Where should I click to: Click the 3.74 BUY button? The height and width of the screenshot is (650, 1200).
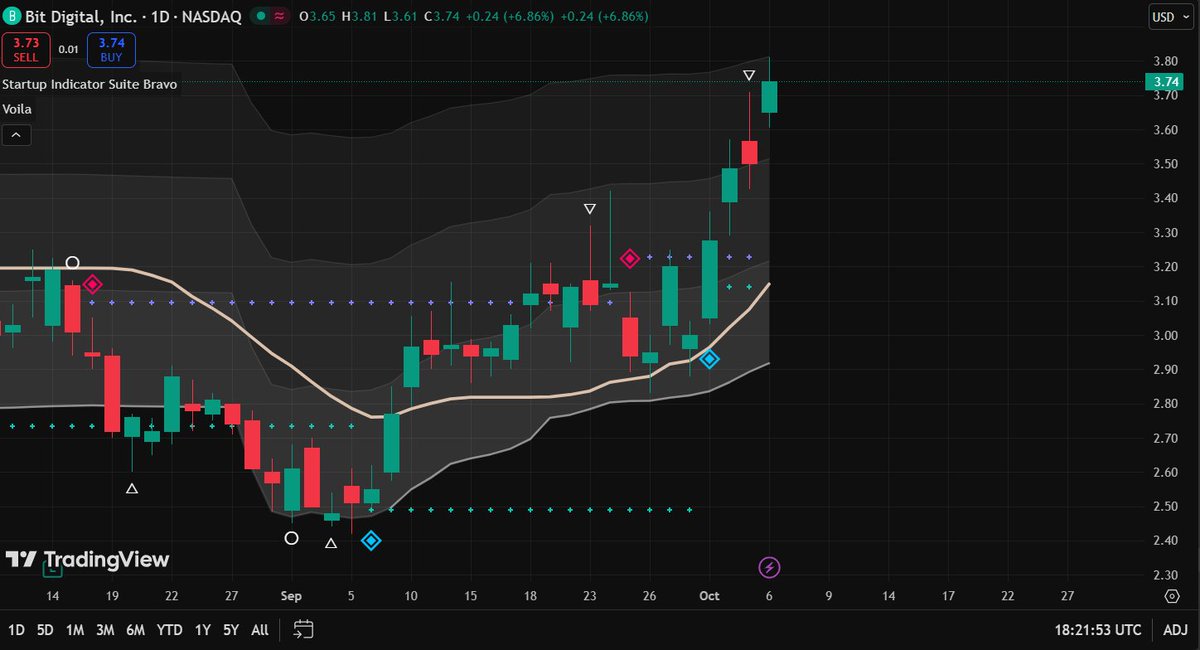point(111,49)
